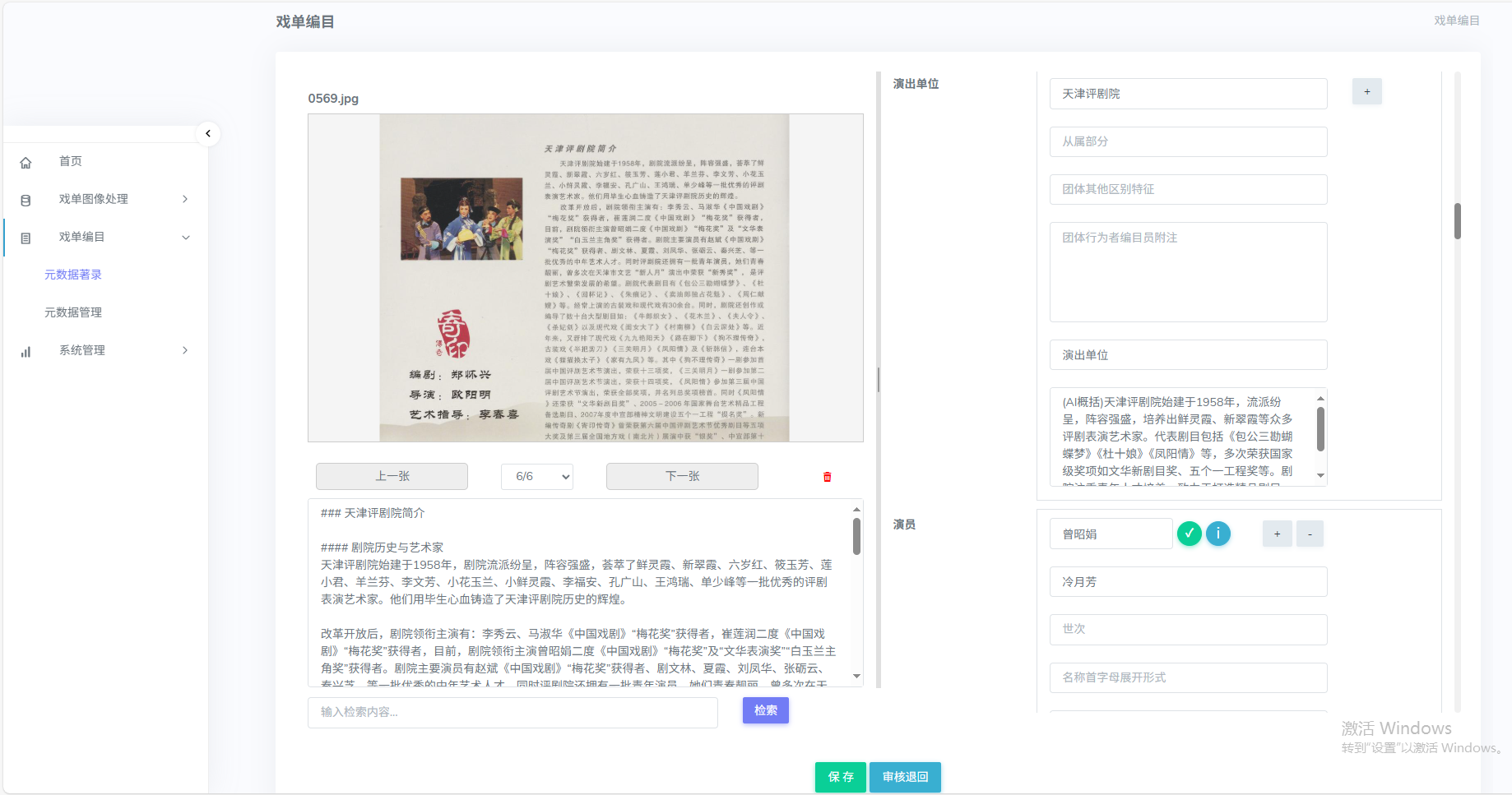Add an actor entry with plus button
This screenshot has height=795, width=1512.
coord(1277,534)
